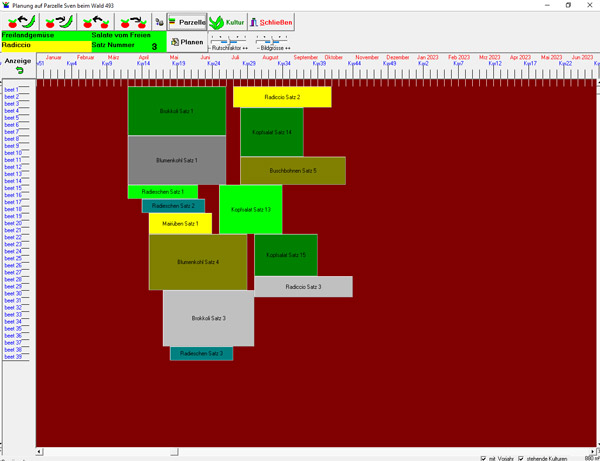Switch to the Parzelle view
This screenshot has width=600, height=461.
pos(186,22)
